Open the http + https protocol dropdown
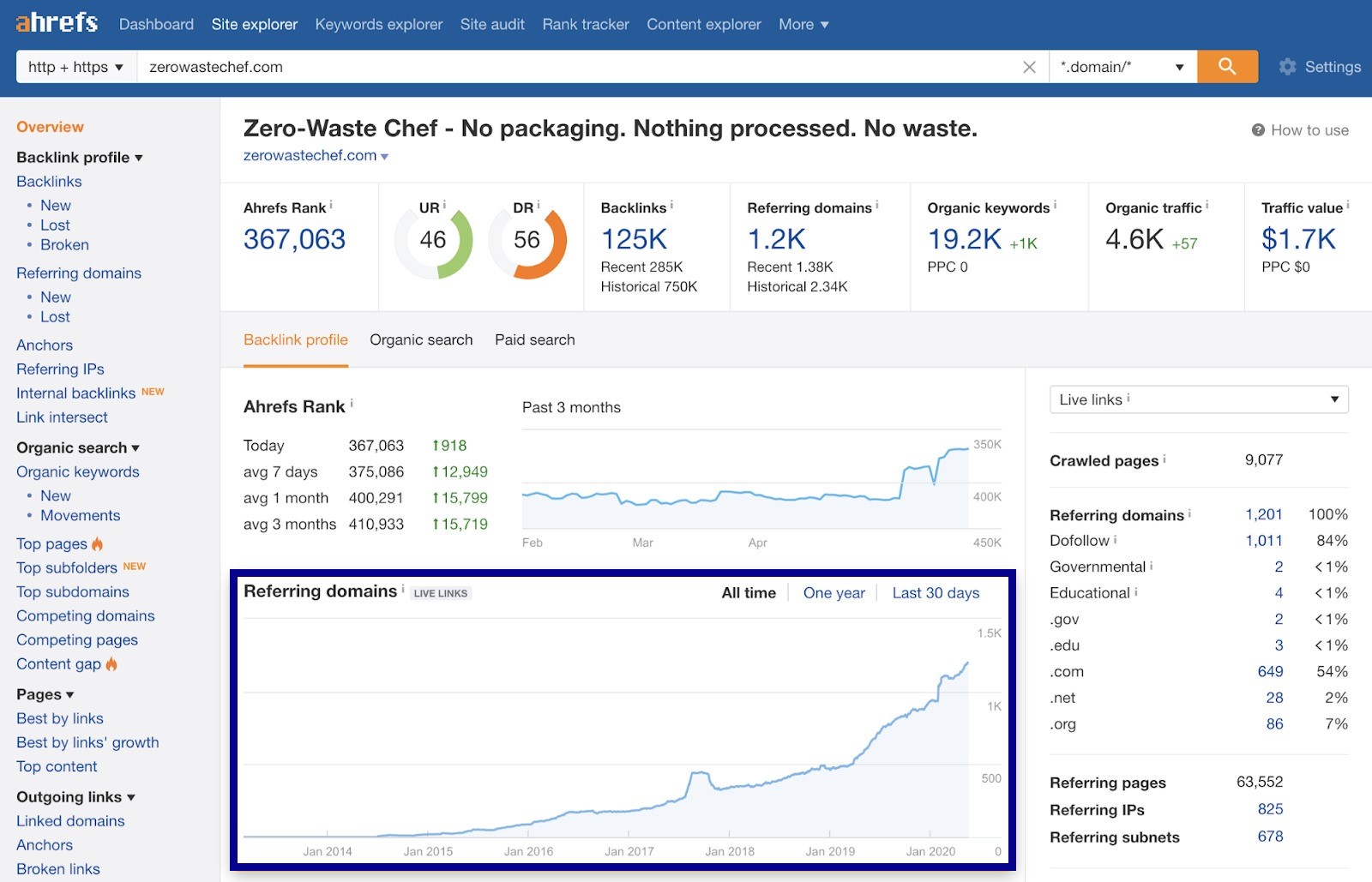 click(75, 67)
